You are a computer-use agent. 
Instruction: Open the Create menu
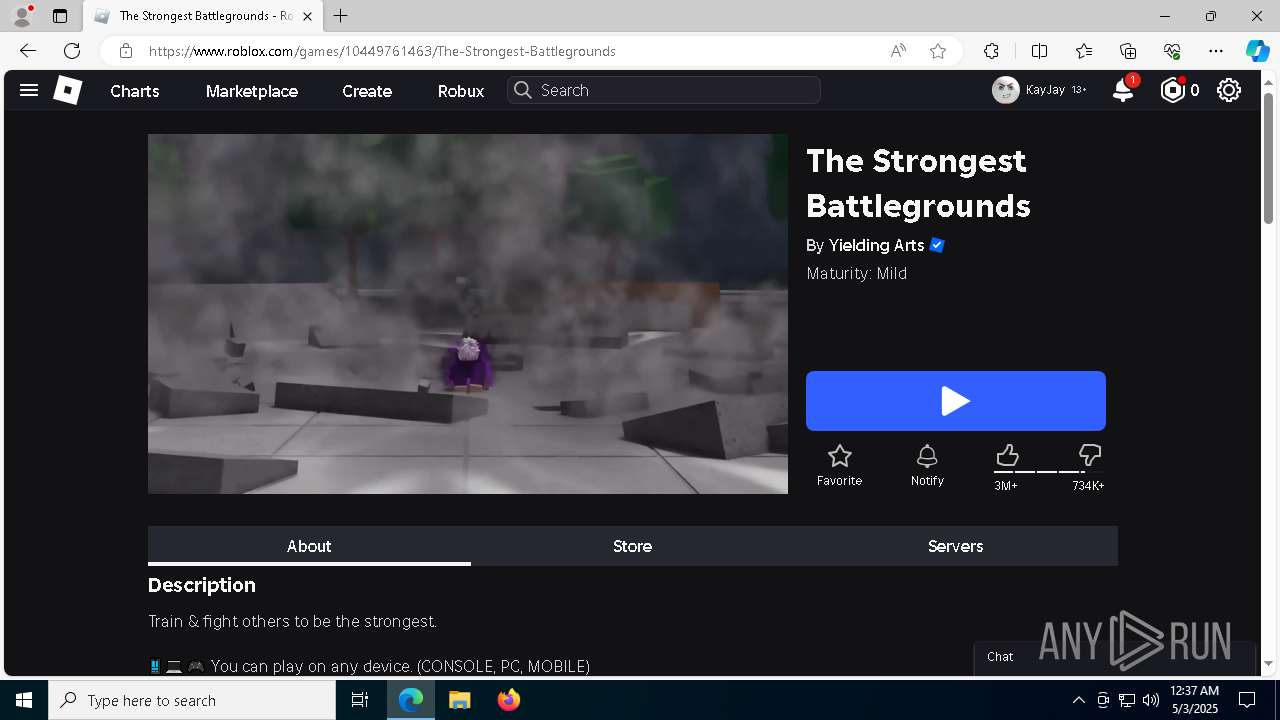(x=367, y=91)
